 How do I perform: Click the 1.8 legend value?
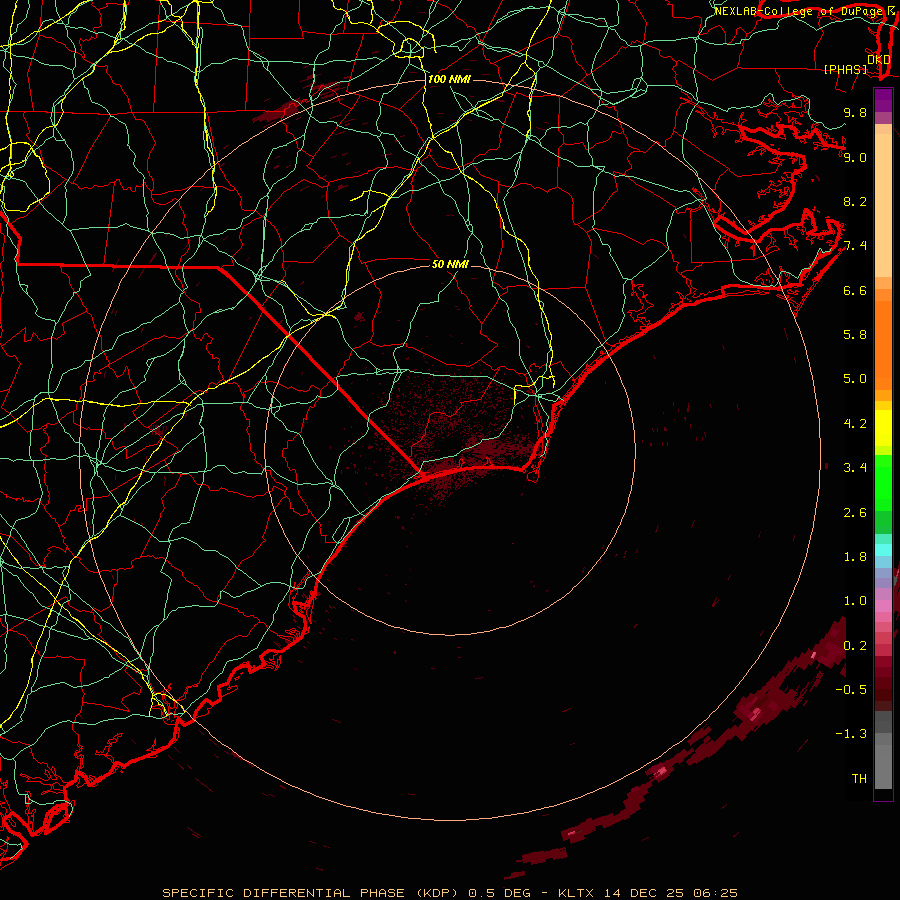tap(855, 557)
